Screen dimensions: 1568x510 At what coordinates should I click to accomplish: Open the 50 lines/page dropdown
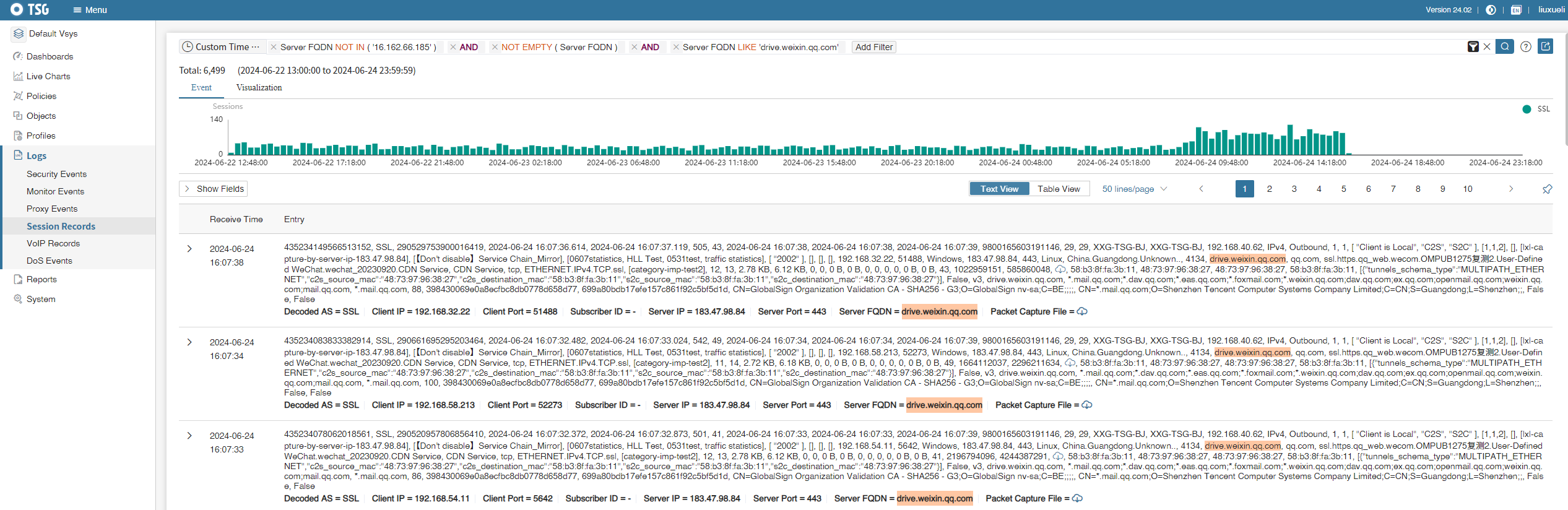tap(1134, 189)
